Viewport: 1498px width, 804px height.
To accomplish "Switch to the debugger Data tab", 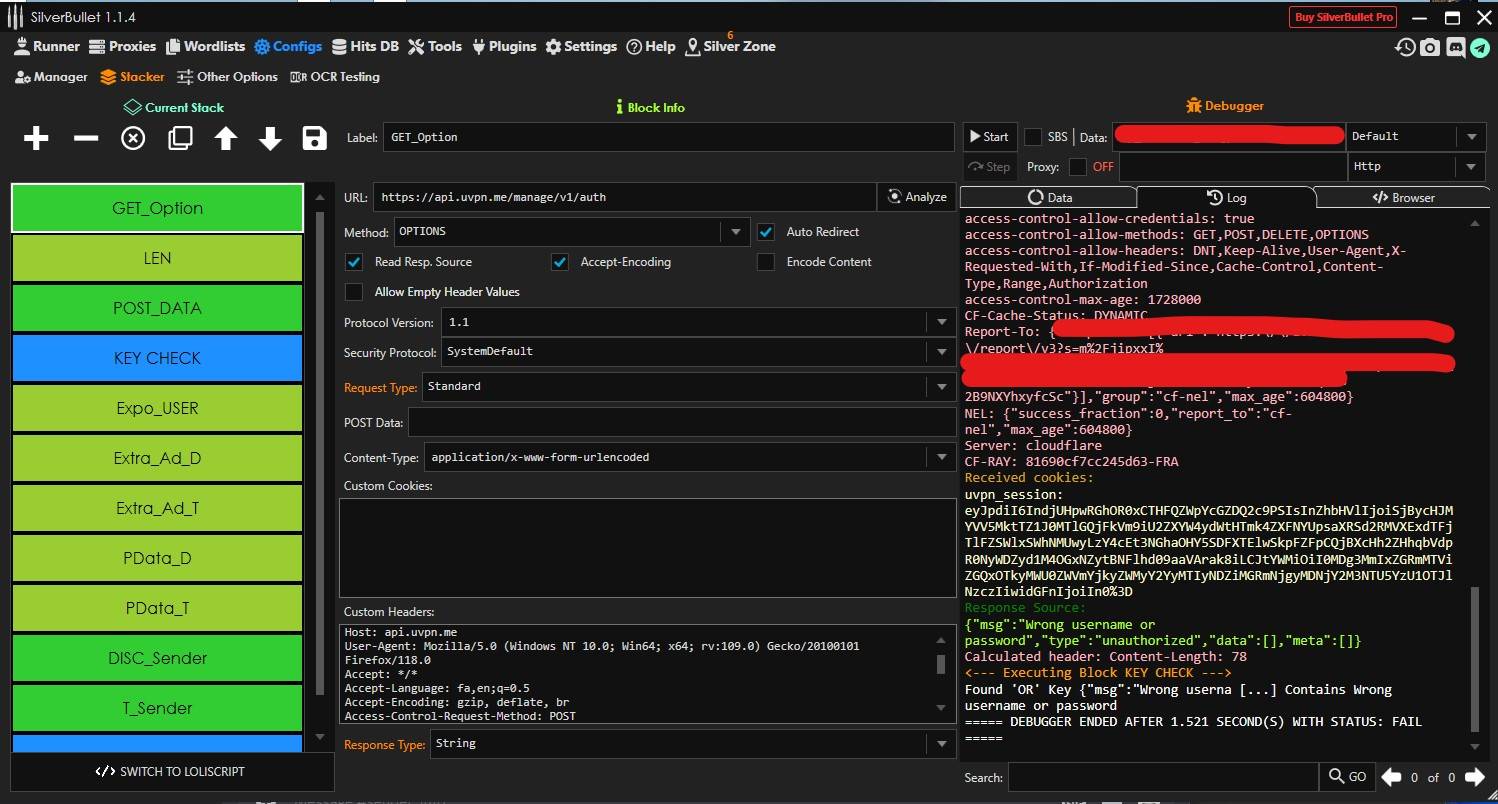I will (x=1049, y=197).
